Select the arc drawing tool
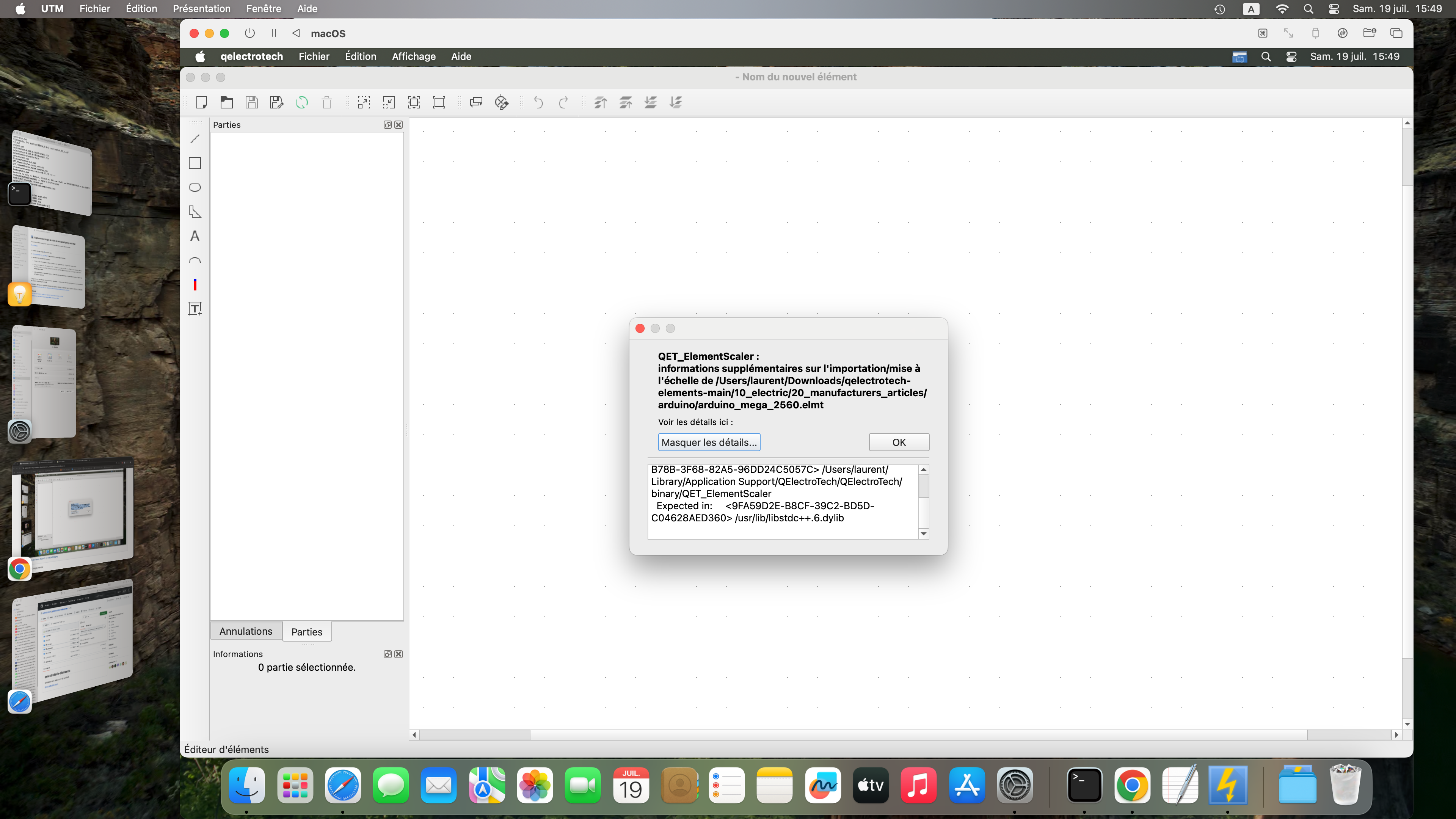This screenshot has width=1456, height=819. [195, 260]
